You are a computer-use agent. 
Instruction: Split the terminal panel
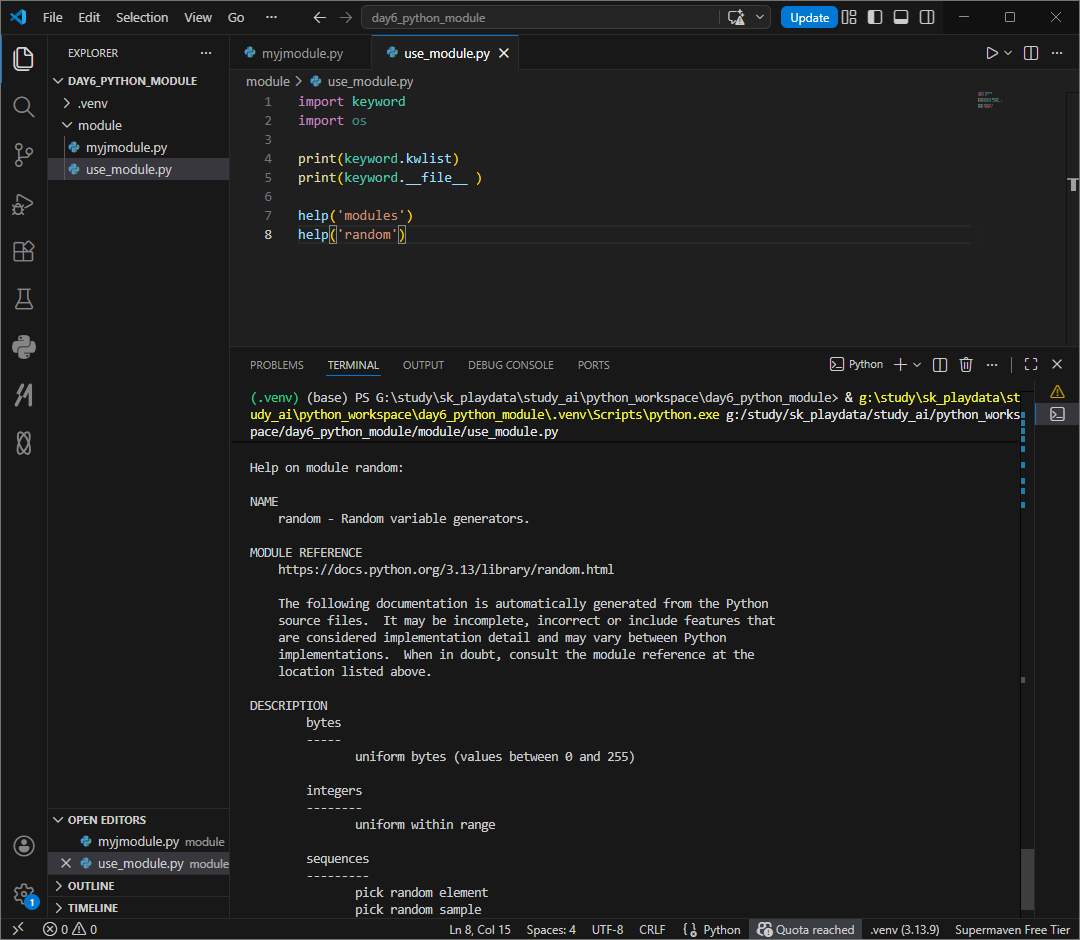[x=939, y=364]
